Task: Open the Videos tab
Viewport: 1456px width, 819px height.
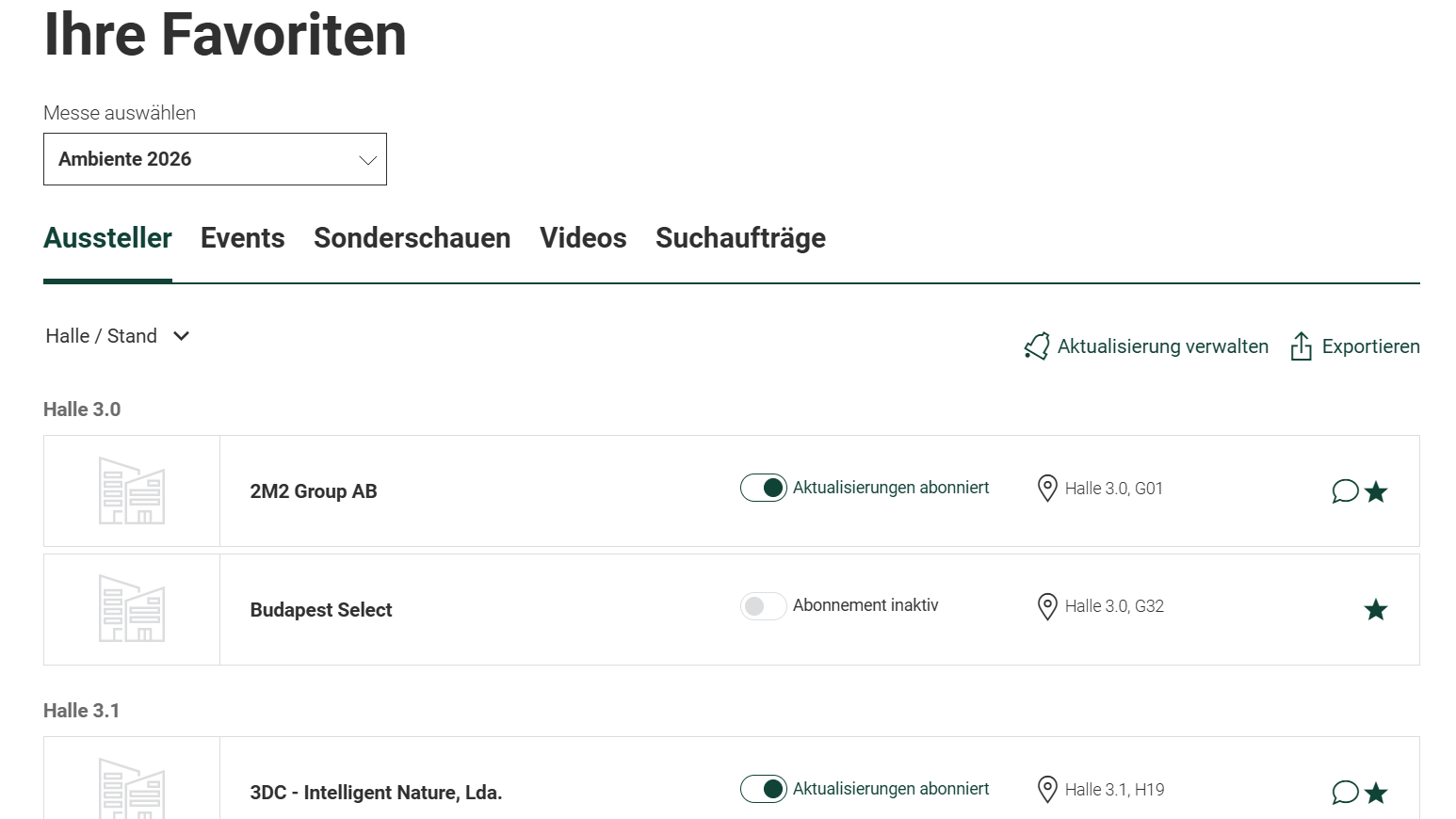Action: (x=583, y=238)
